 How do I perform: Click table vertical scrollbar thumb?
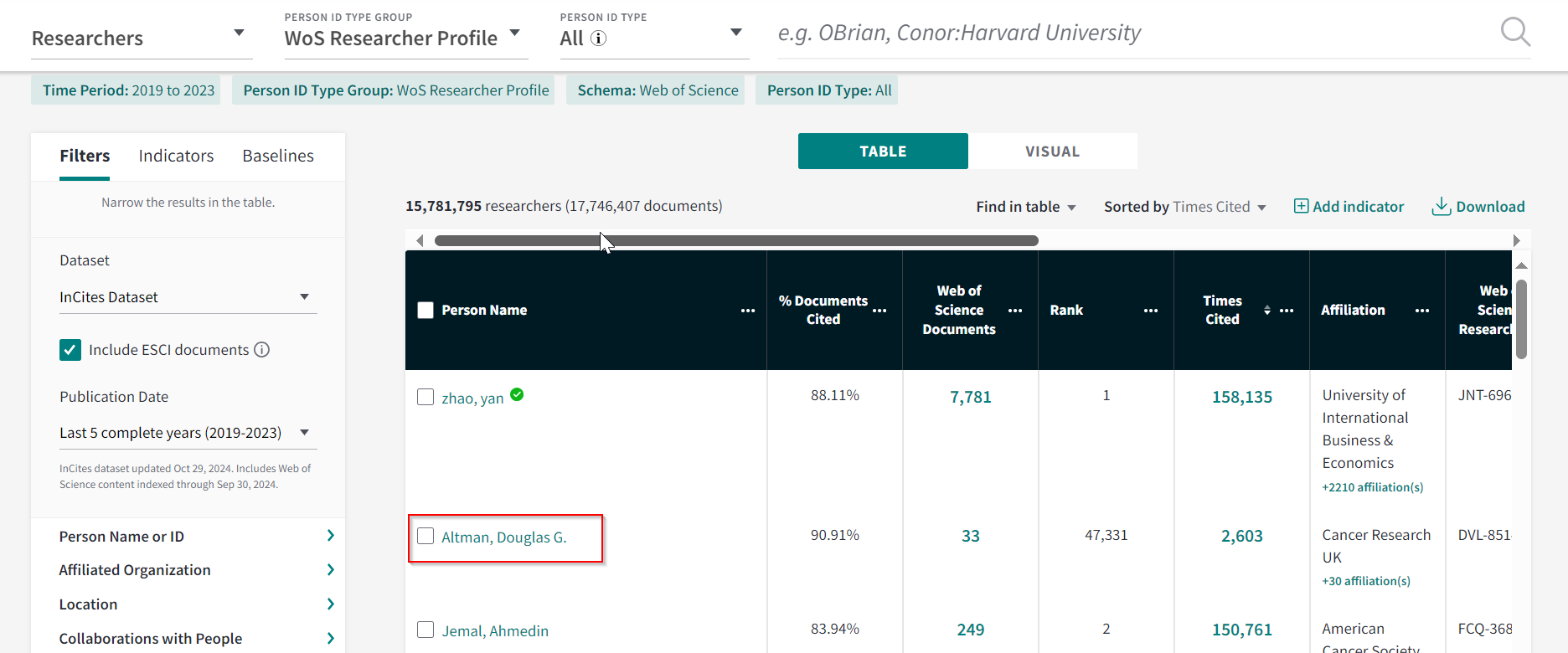tap(1522, 319)
